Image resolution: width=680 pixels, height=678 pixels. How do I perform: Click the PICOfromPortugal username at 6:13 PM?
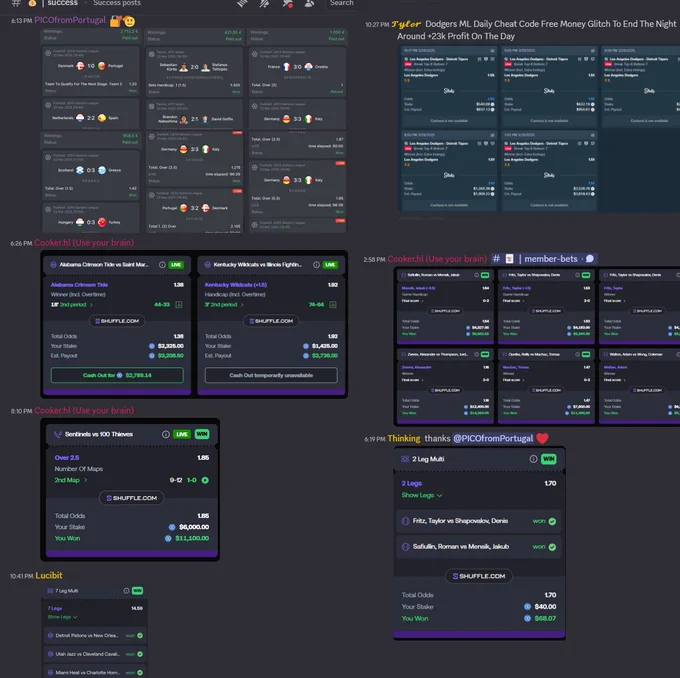coord(70,20)
